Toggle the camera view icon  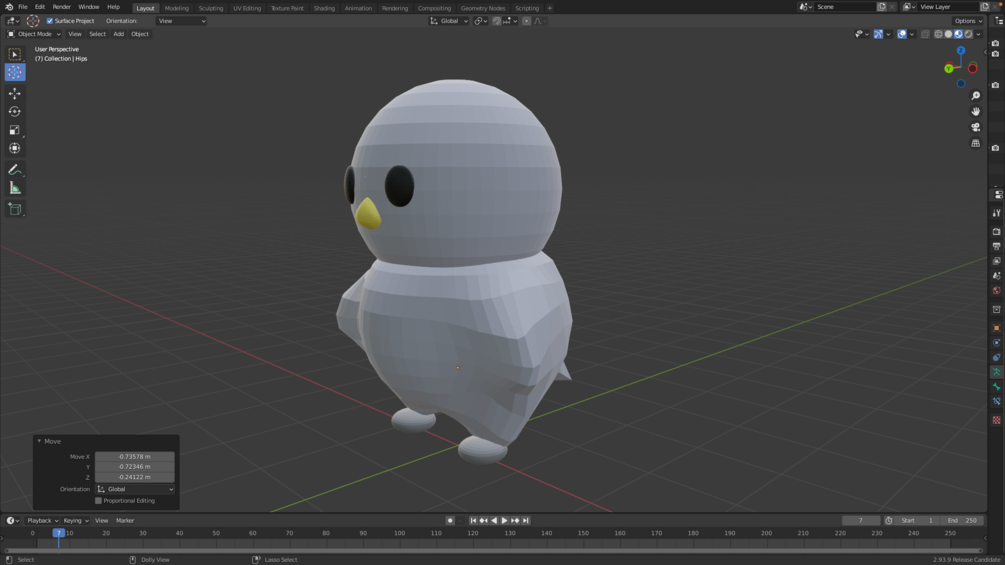[x=976, y=127]
